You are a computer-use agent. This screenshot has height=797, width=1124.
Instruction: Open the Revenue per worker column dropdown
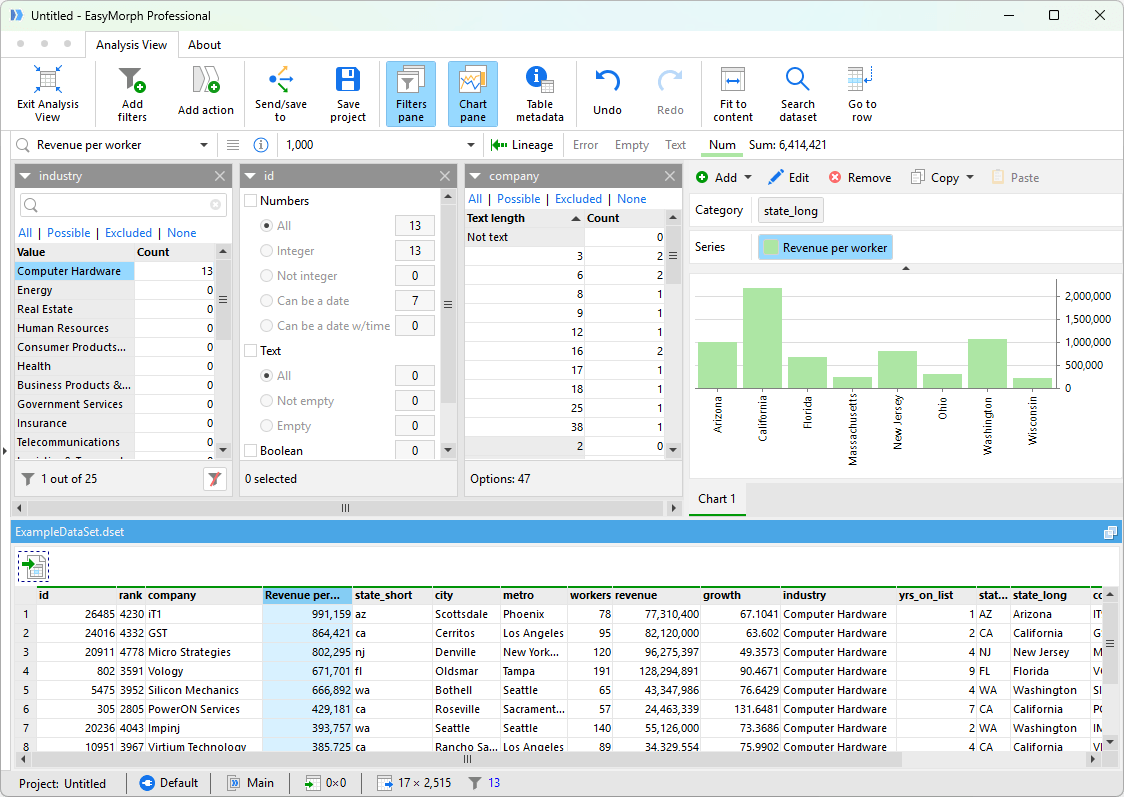pos(204,145)
